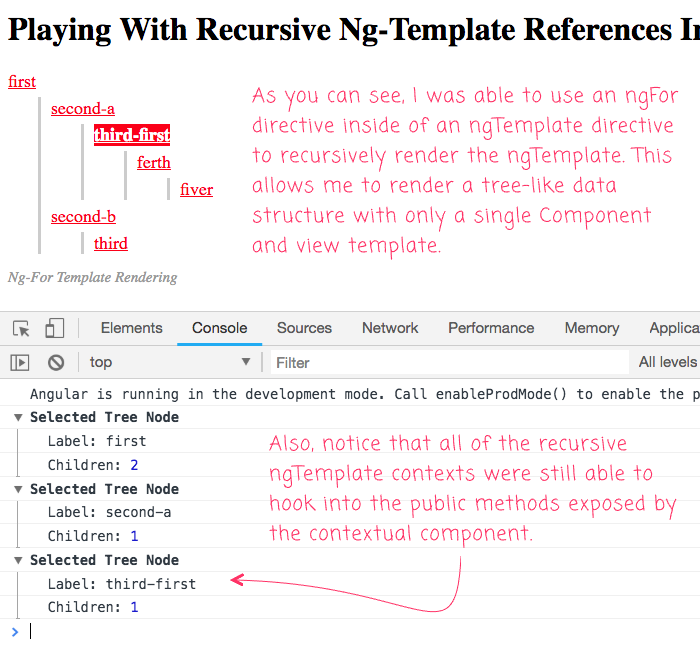The width and height of the screenshot is (700, 651).
Task: Toggle the device toolbar icon
Action: 54,328
